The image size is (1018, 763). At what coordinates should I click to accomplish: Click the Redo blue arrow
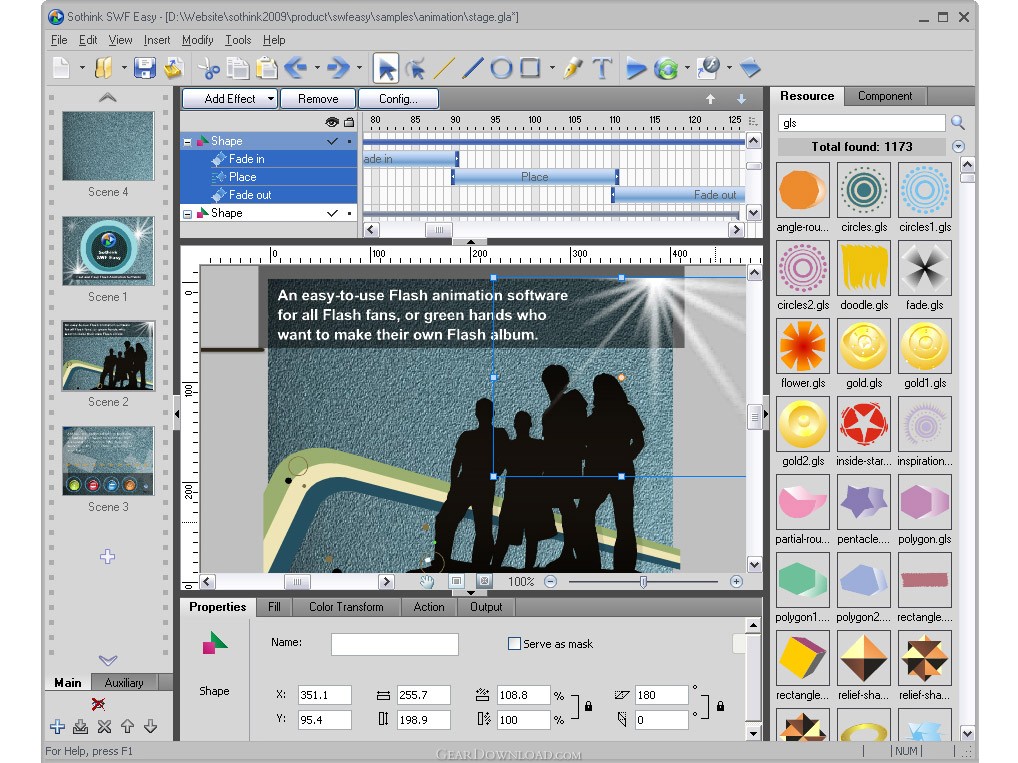click(338, 68)
